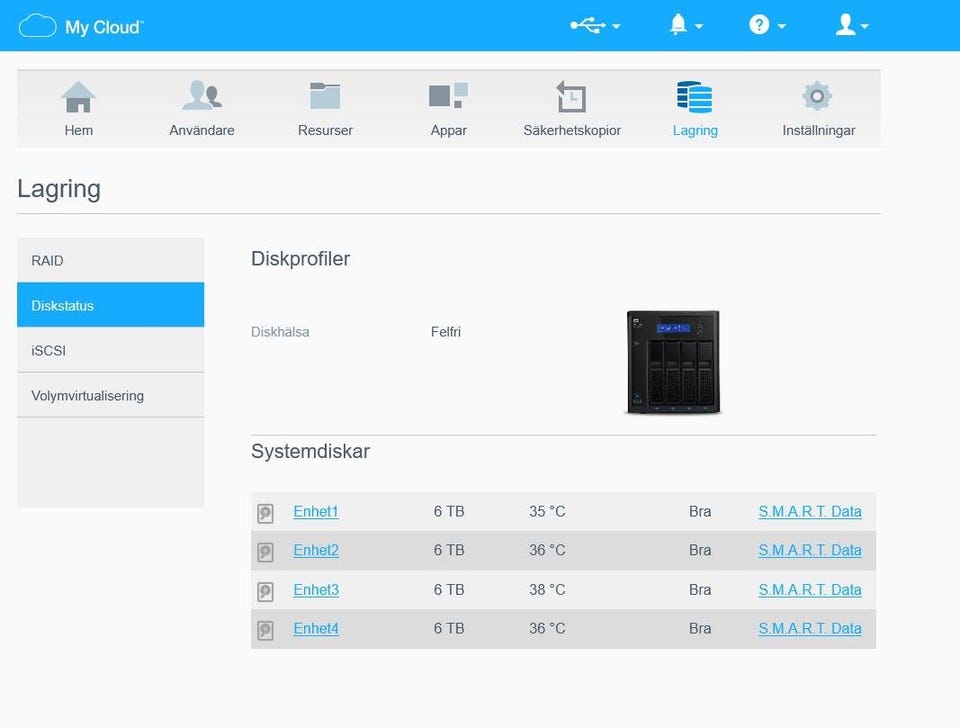Expand the notifications bell dropdown
Viewport: 960px width, 728px height.
click(x=685, y=26)
